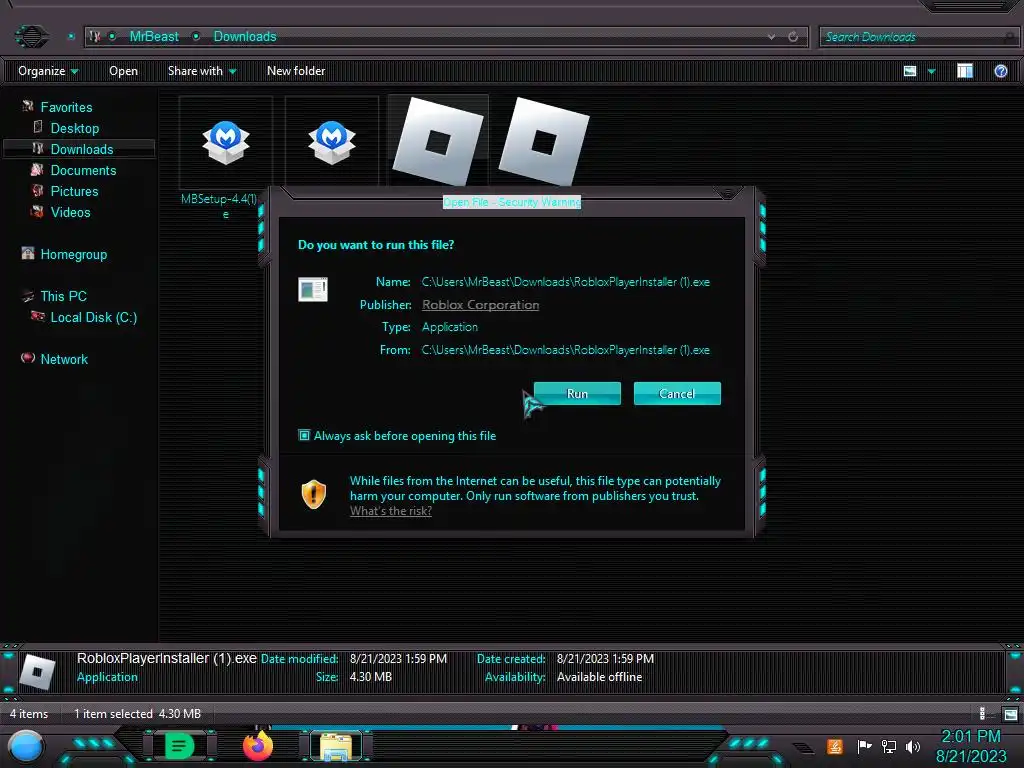Switch to details view via status bar icon
Image resolution: width=1024 pixels, height=768 pixels.
tap(982, 714)
